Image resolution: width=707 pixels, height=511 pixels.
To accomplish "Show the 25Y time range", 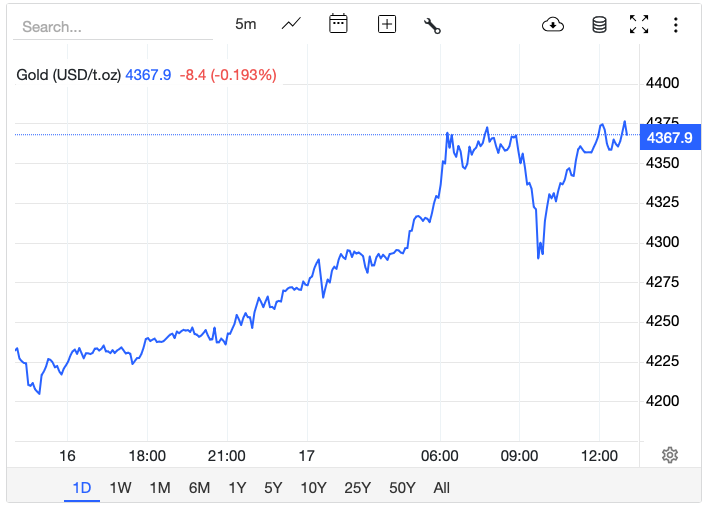I will coord(357,488).
